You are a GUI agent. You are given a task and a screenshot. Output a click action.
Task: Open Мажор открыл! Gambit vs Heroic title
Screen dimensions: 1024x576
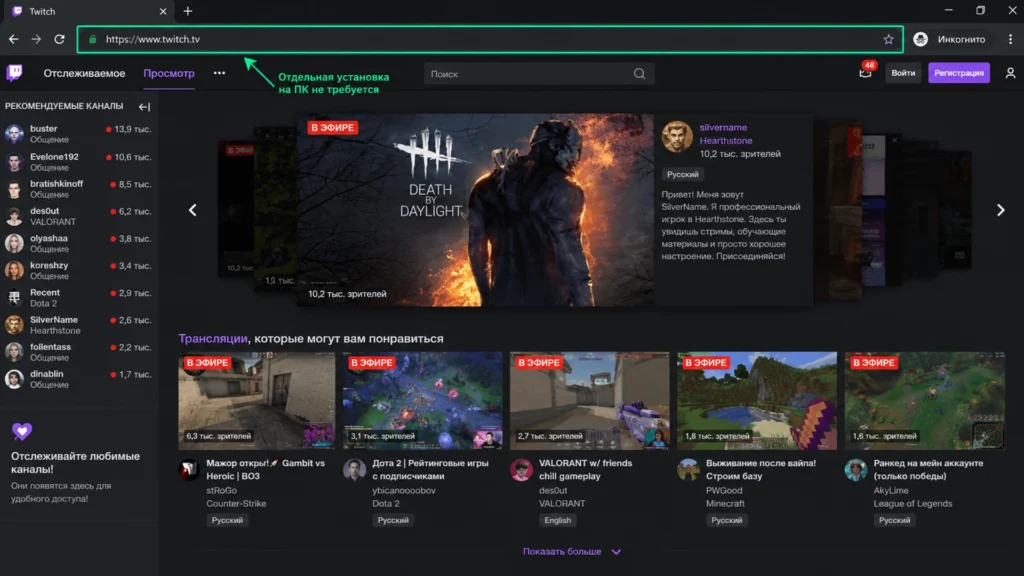coord(265,470)
